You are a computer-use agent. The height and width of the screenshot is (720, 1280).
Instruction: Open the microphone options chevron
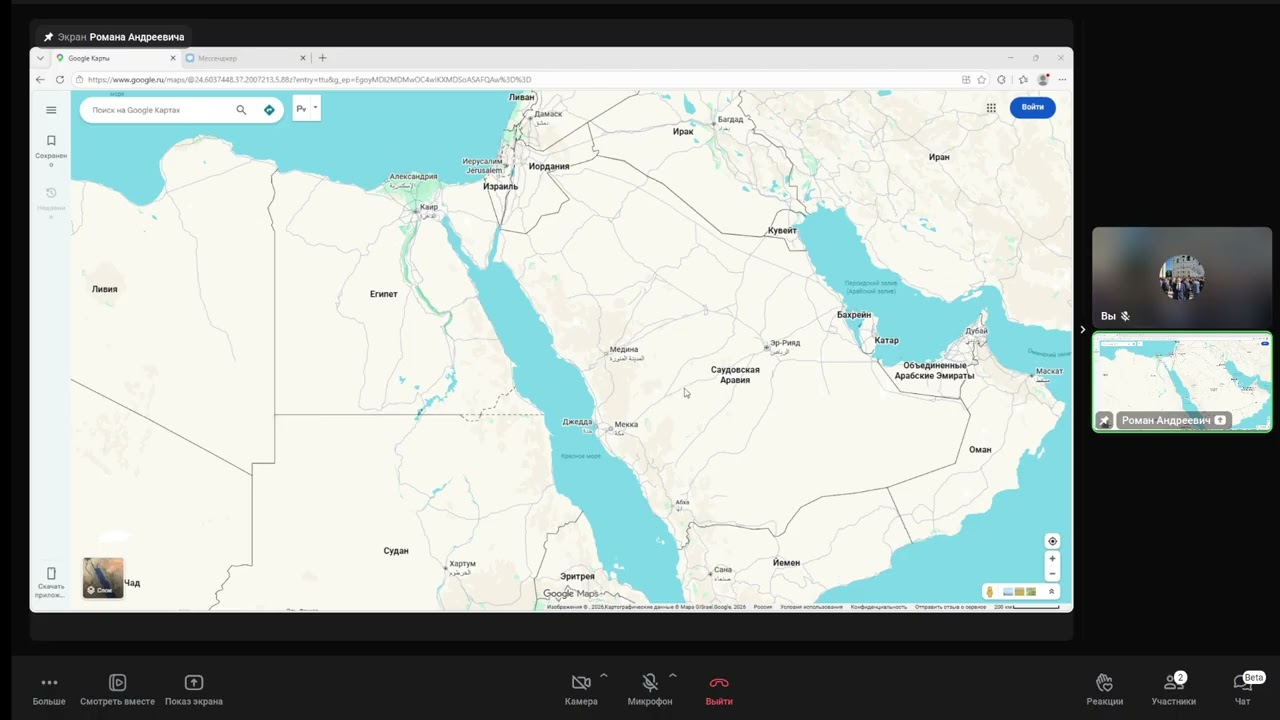[x=672, y=676]
